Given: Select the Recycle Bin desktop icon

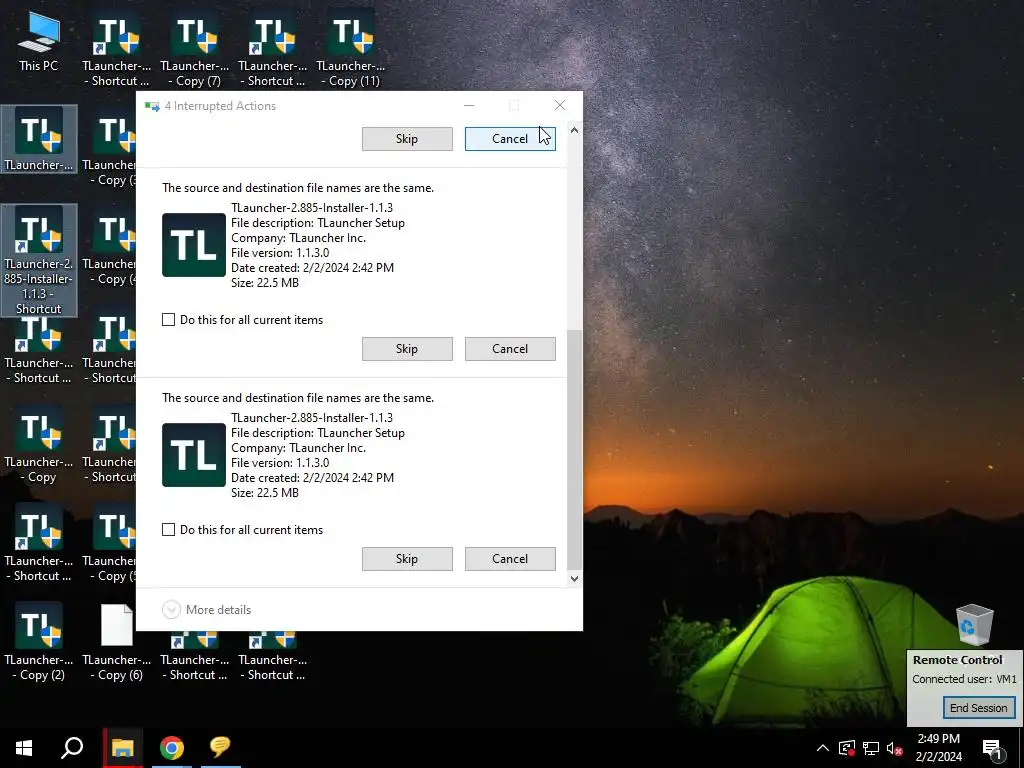Looking at the screenshot, I should [974, 625].
